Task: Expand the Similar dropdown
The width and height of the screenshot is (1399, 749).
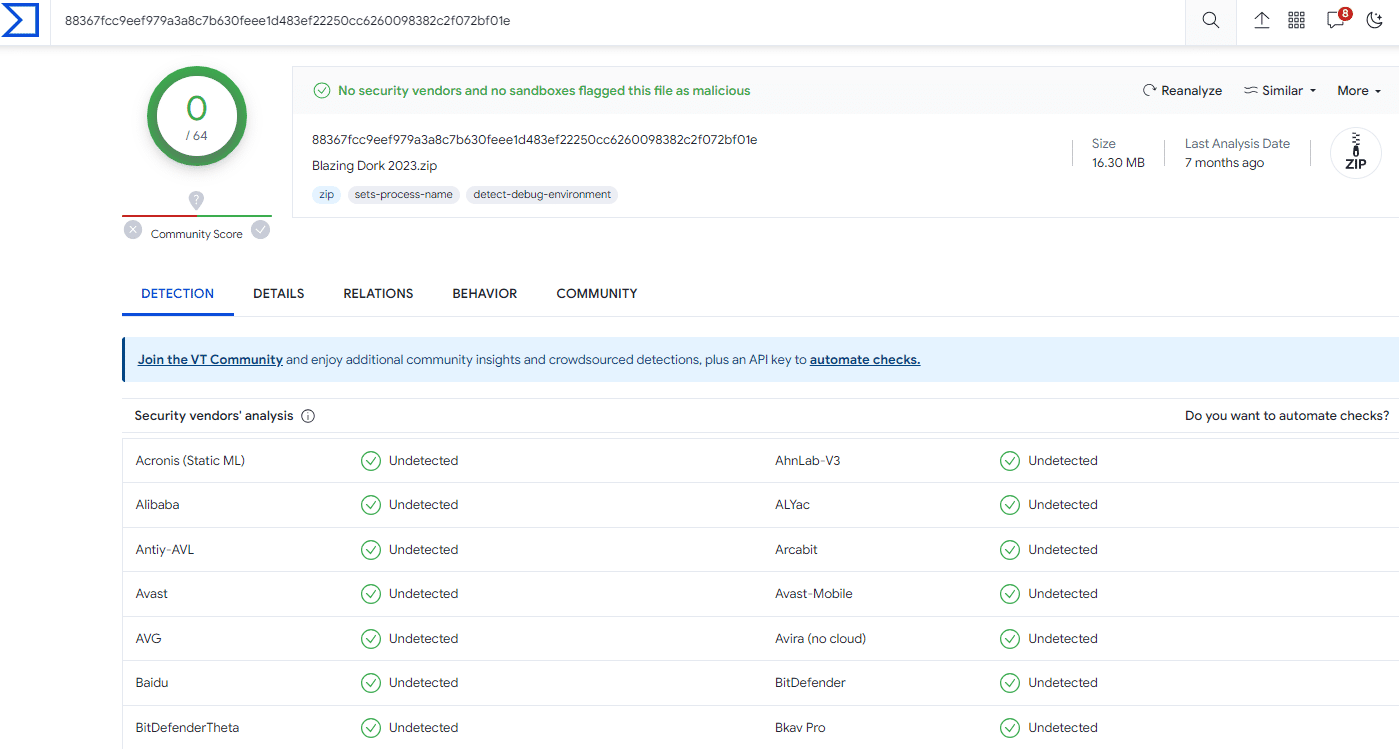Action: tap(1279, 91)
